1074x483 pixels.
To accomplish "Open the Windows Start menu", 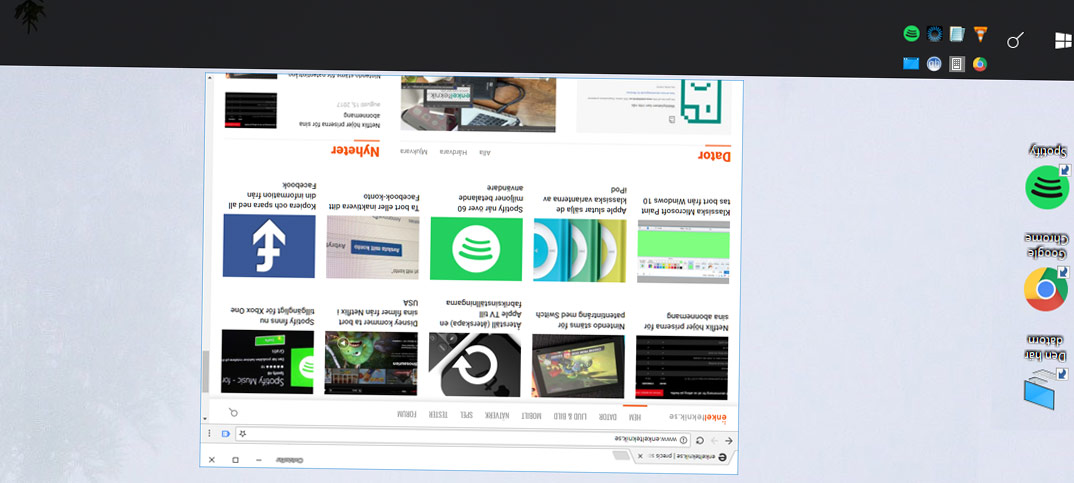I will coord(1063,40).
